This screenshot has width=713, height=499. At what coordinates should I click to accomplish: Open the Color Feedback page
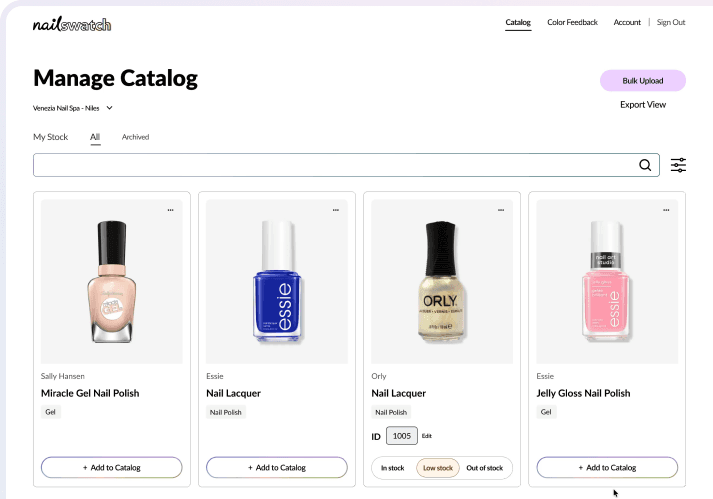[572, 22]
